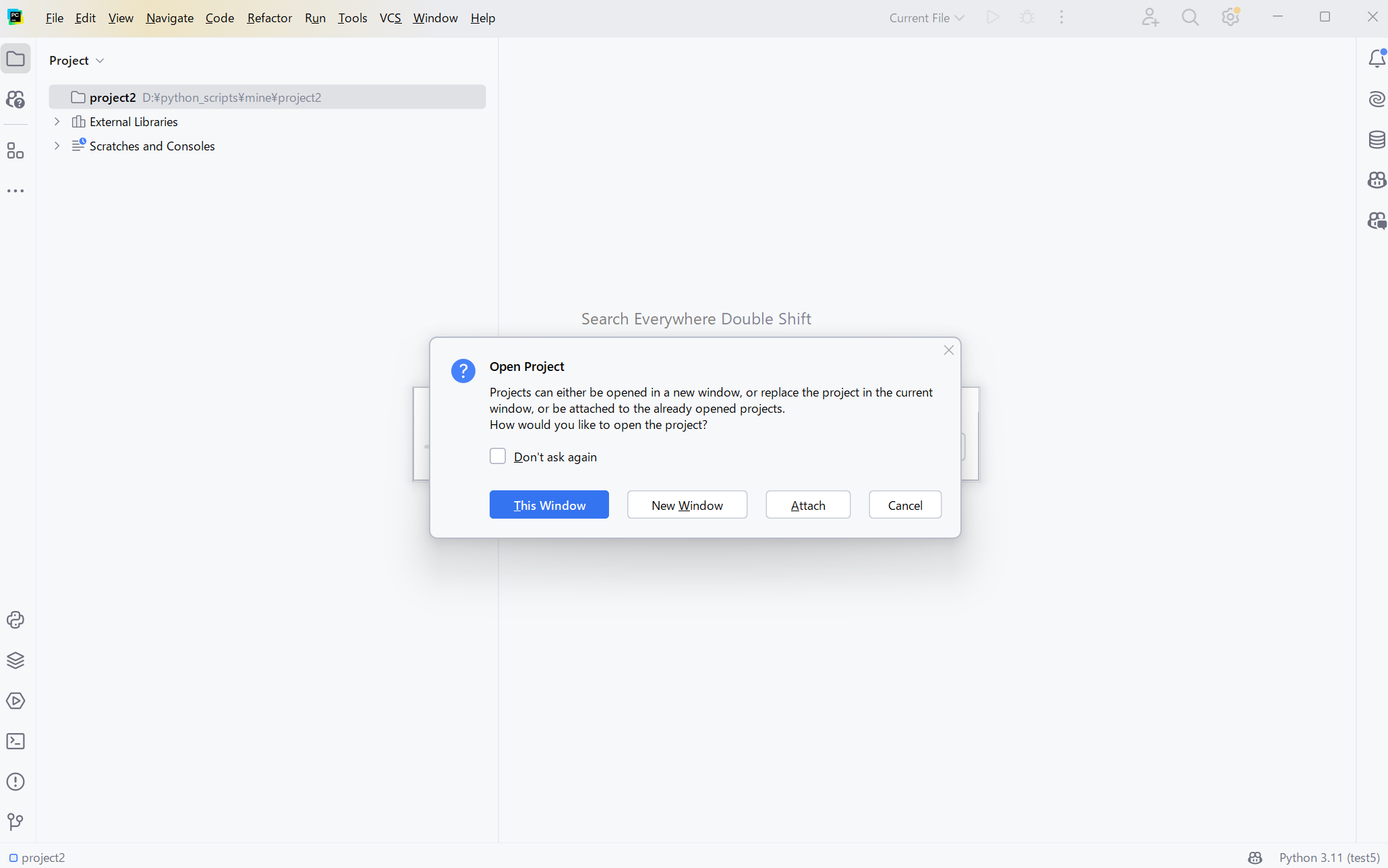Click Python 3.11 interpreter in status bar
Viewport: 1388px width, 868px height.
[x=1329, y=857]
